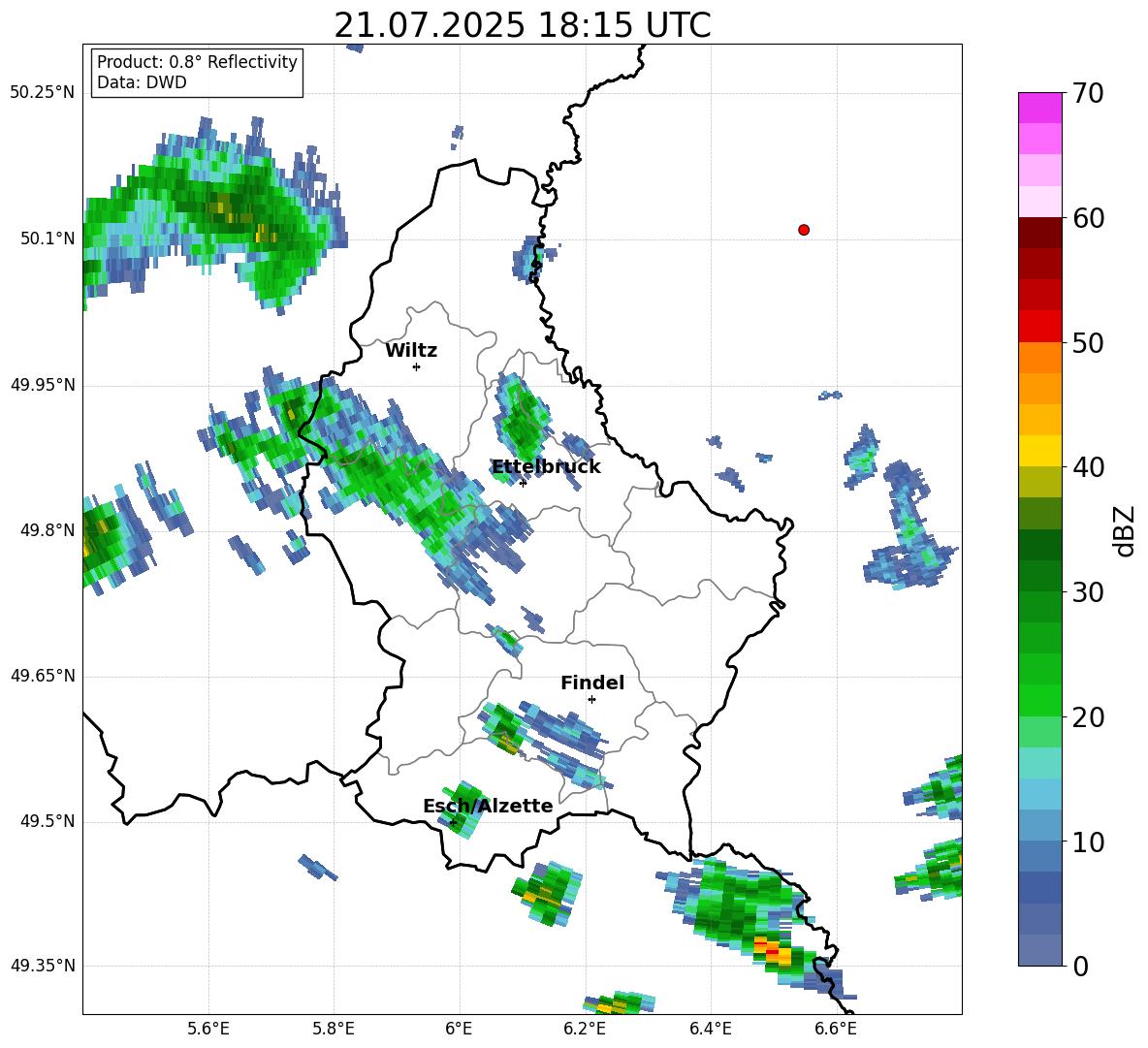Click the latitude label 49.35°N
Image resolution: width=1148 pixels, height=1048 pixels.
[43, 967]
